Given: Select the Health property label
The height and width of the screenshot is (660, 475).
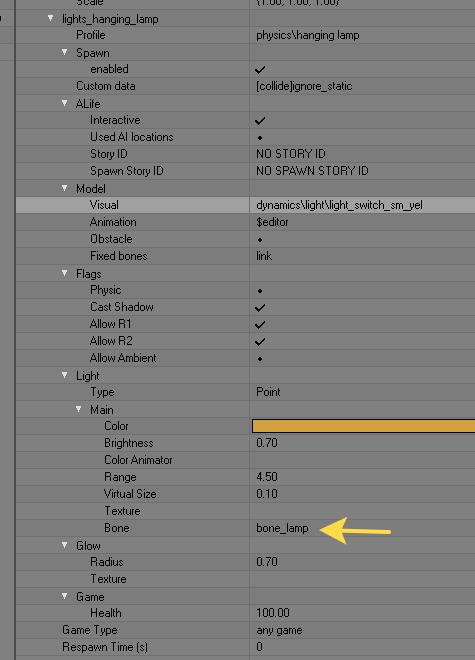Looking at the screenshot, I should pos(106,613).
